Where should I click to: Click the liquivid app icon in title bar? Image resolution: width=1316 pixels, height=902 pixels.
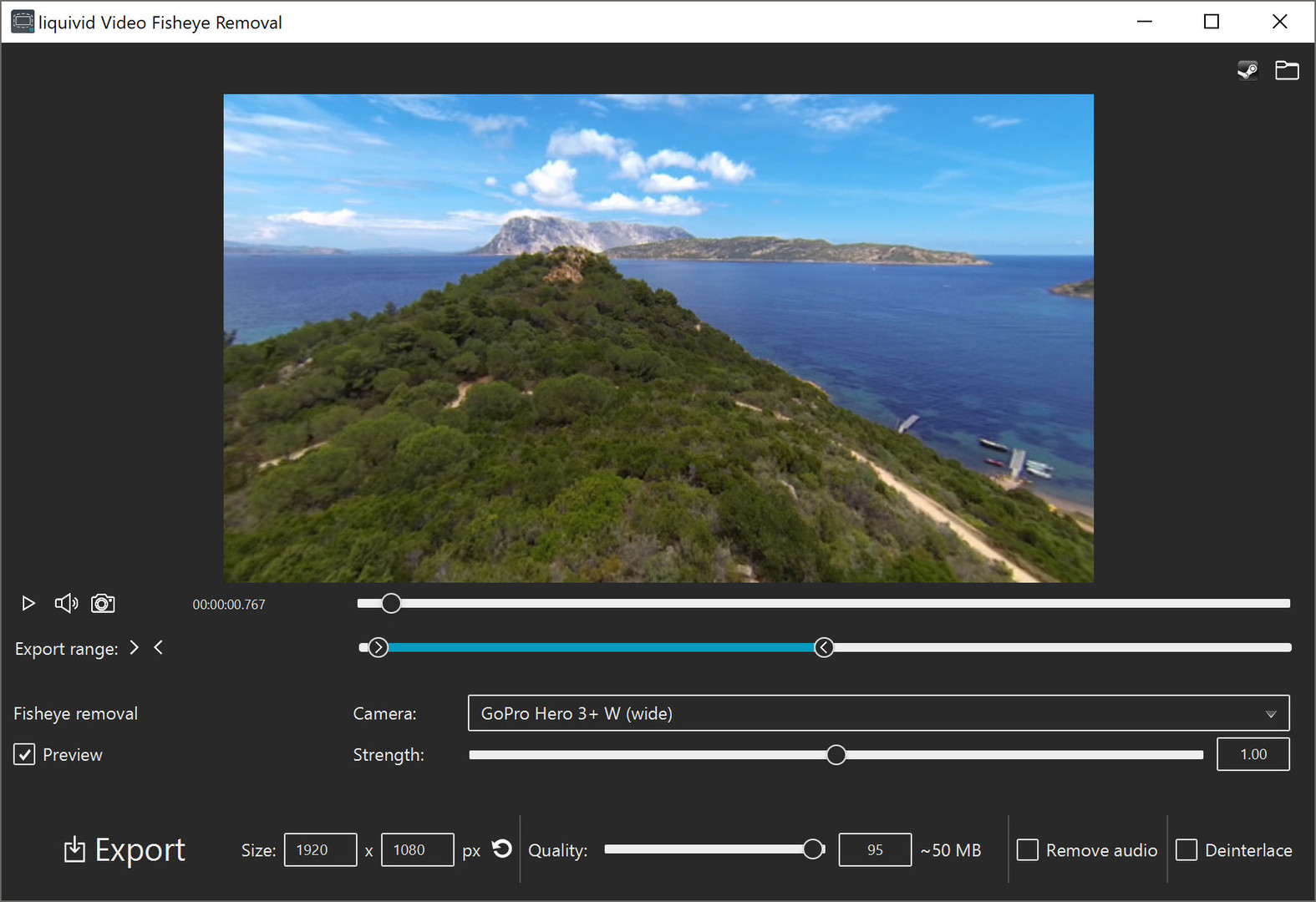click(x=23, y=22)
